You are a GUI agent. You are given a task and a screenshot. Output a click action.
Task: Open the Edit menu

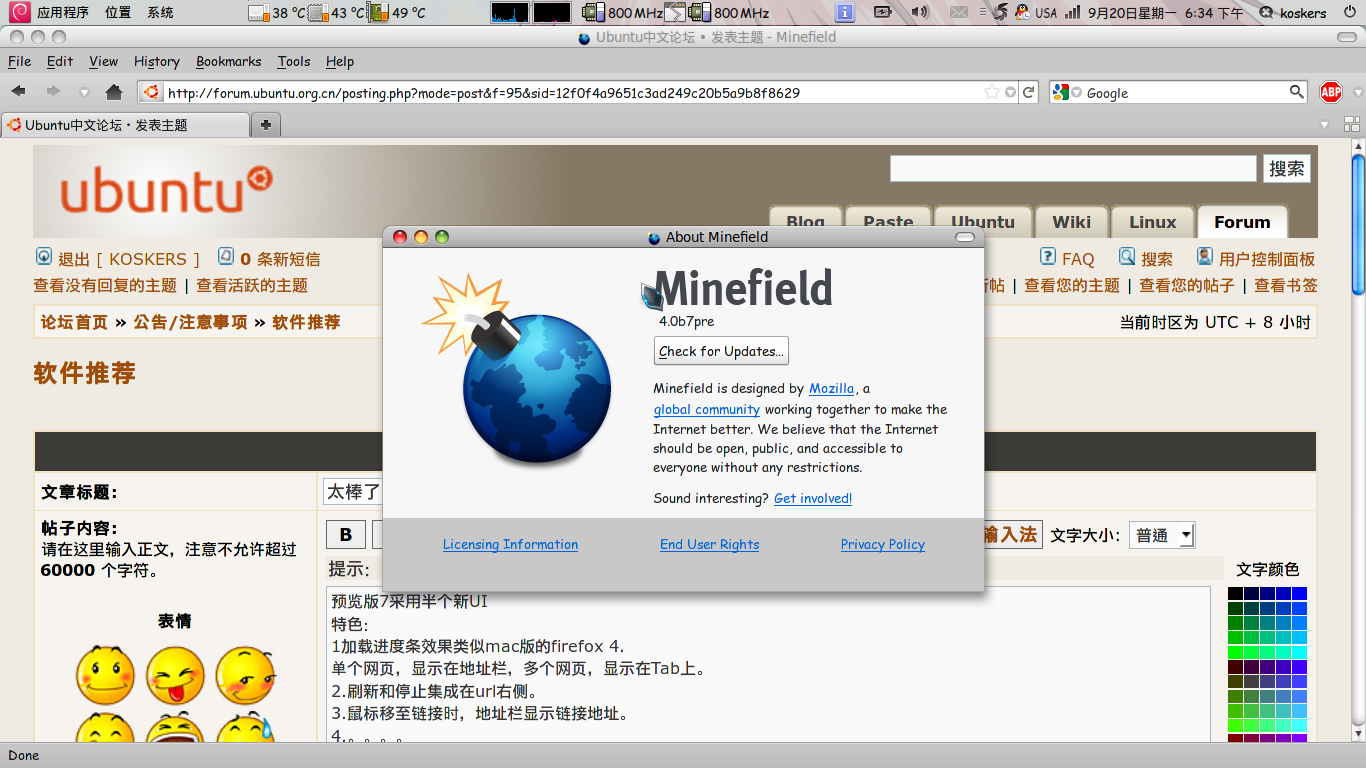tap(60, 61)
